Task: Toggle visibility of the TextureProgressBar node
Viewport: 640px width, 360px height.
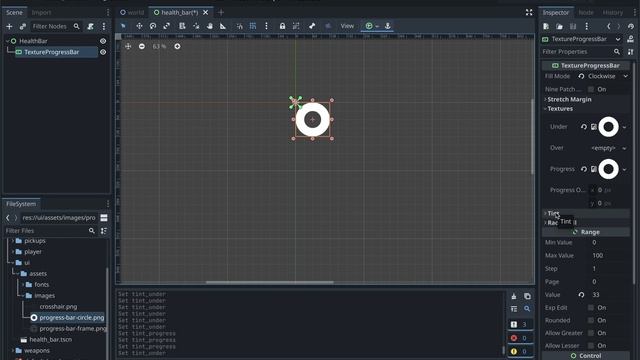Action: (x=103, y=52)
